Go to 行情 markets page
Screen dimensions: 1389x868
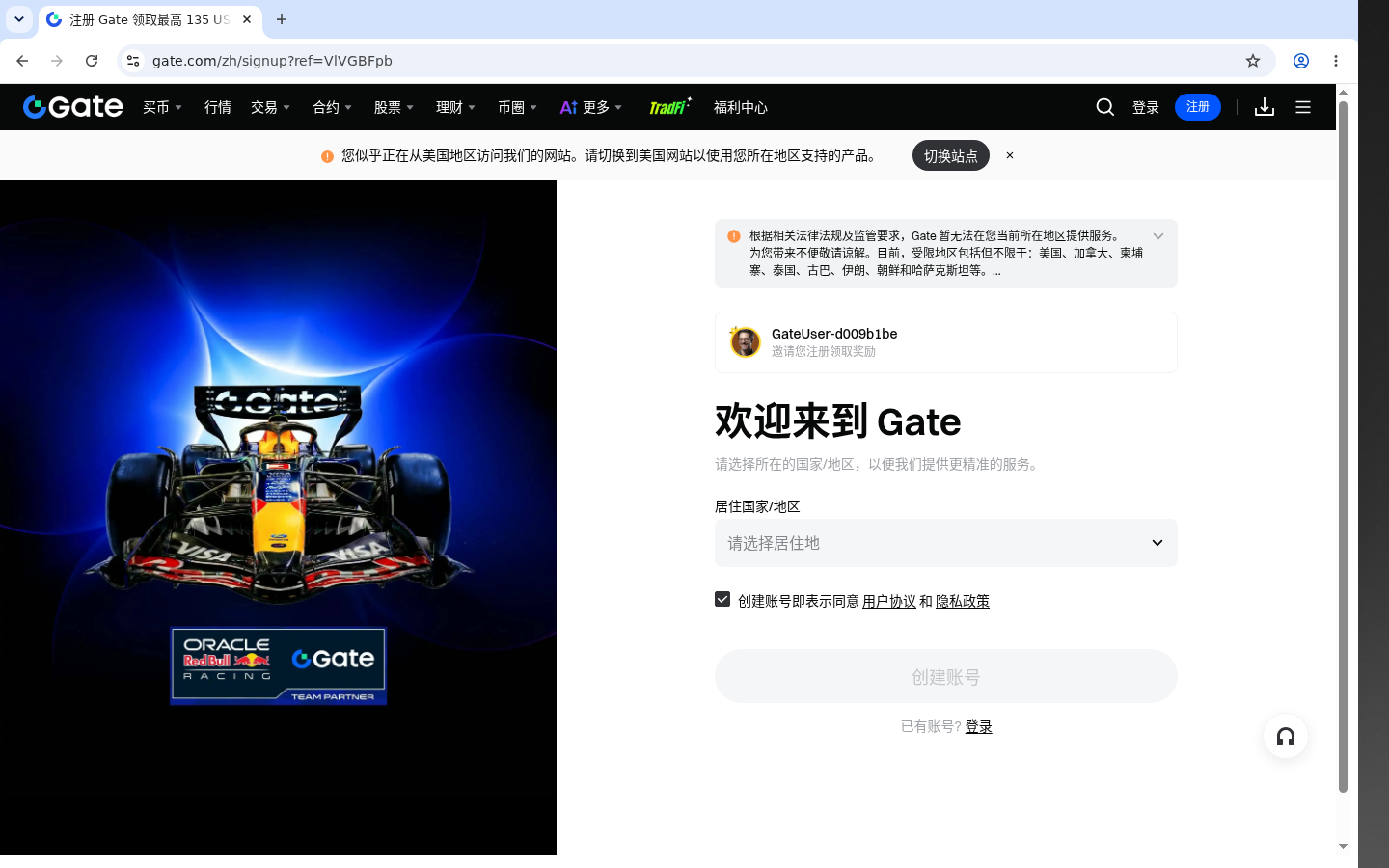click(x=218, y=107)
